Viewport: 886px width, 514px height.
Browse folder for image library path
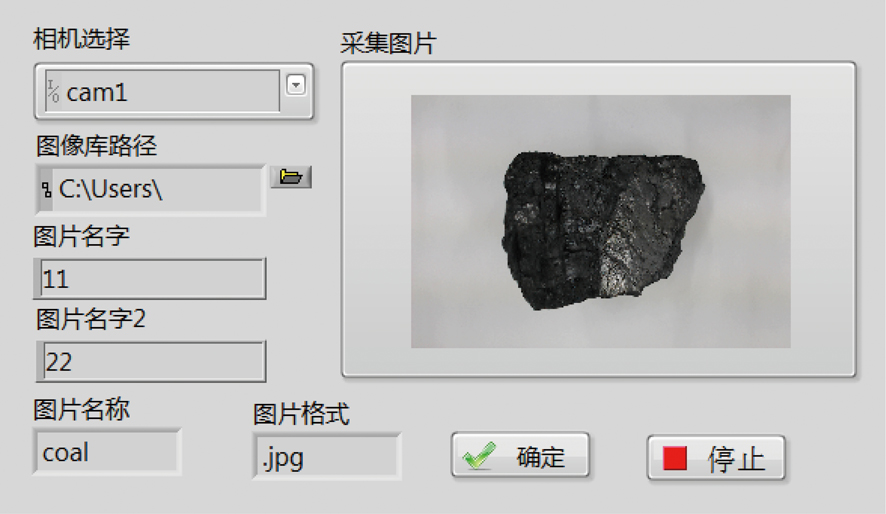click(291, 177)
